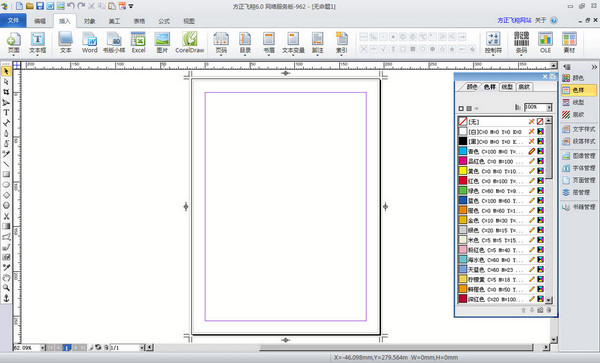Click the swatch list down scroll arrow
This screenshot has height=363, width=600.
pos(549,300)
